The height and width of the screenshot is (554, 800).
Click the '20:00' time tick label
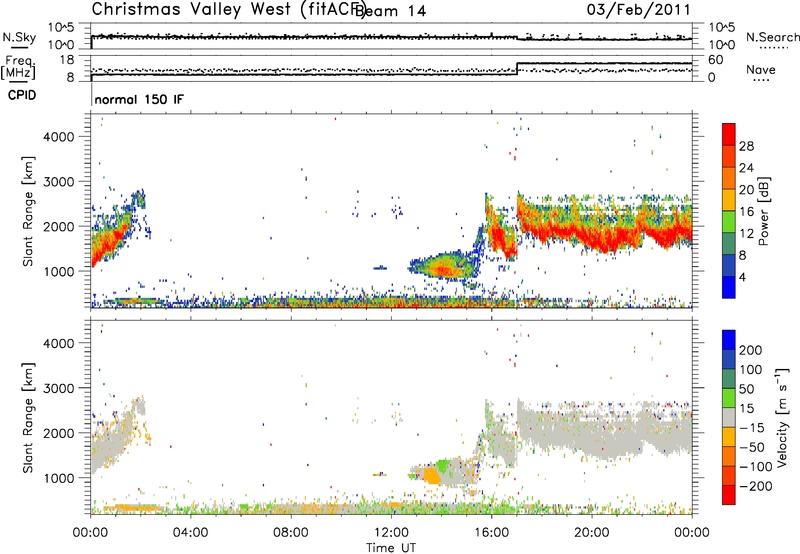591,533
